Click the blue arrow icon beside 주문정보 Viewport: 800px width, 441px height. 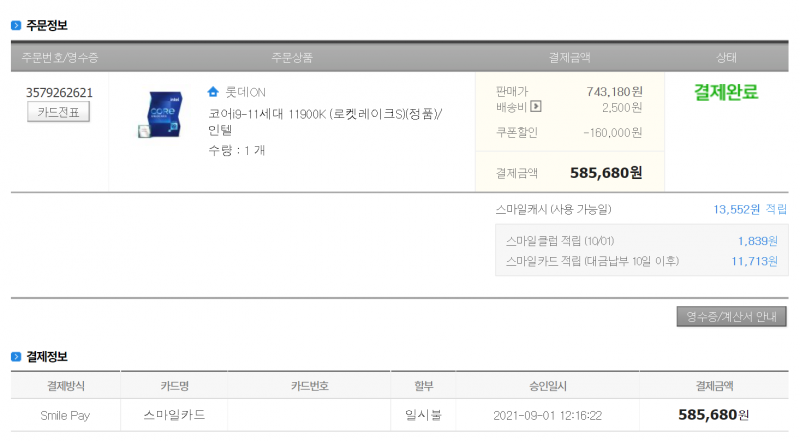pos(16,25)
